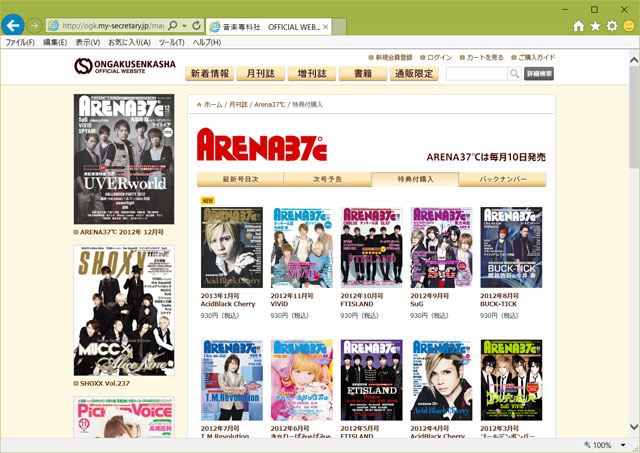
Task: Open the 月刊誌 navigation button
Action: (261, 73)
